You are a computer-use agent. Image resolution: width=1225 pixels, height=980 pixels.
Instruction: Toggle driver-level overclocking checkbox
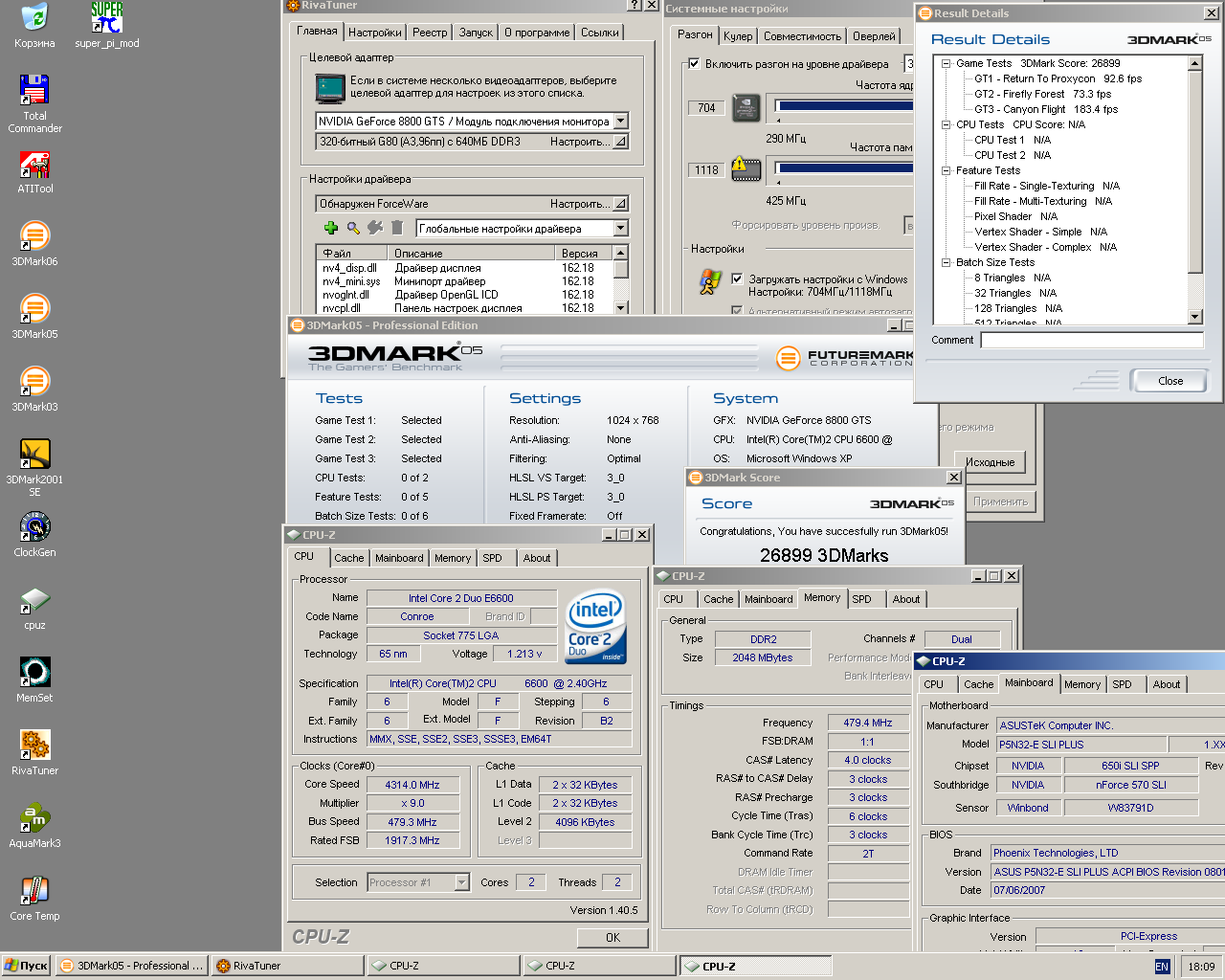[694, 64]
